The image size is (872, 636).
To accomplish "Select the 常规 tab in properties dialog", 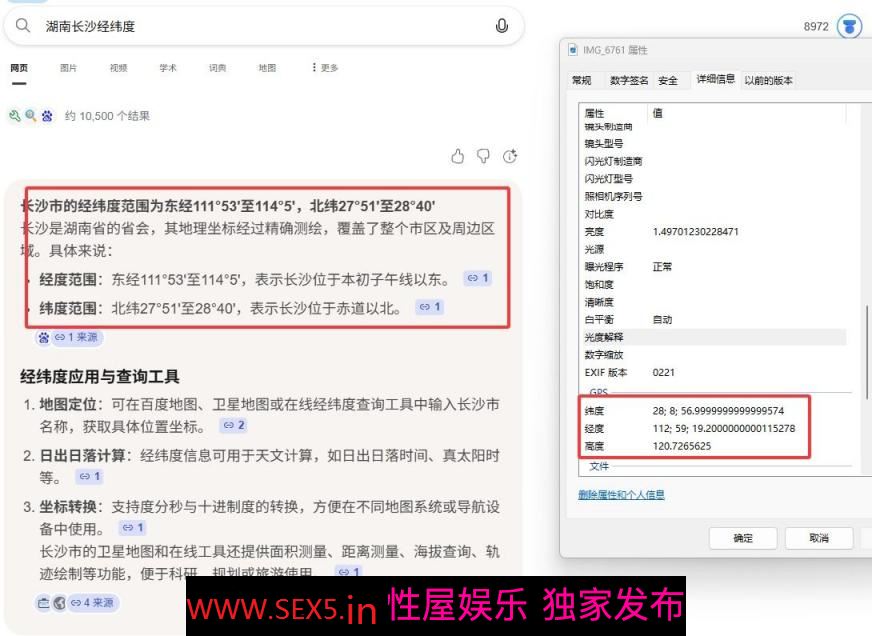I will tap(581, 80).
